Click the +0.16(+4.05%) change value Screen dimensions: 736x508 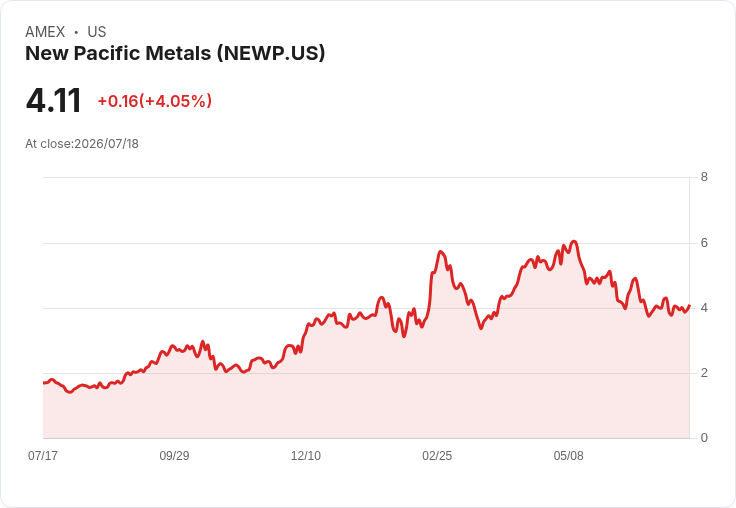(155, 101)
